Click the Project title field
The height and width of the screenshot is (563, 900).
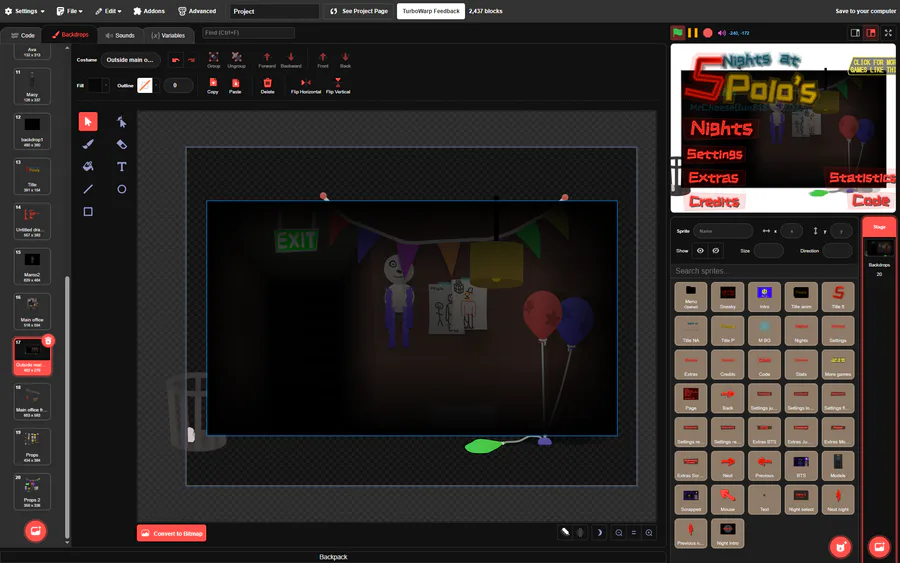(274, 11)
